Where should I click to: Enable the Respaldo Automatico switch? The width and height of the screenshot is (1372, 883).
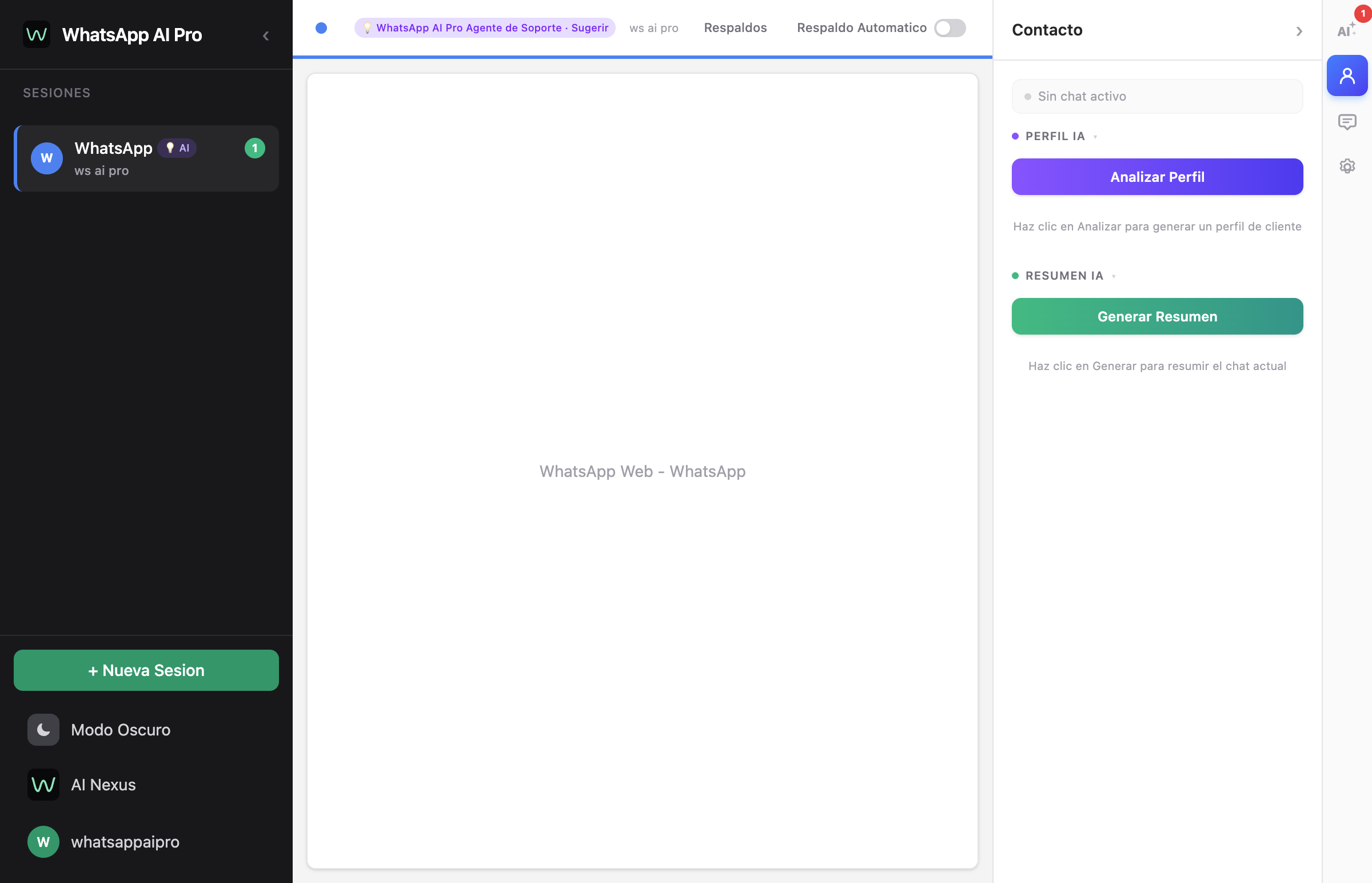click(950, 28)
